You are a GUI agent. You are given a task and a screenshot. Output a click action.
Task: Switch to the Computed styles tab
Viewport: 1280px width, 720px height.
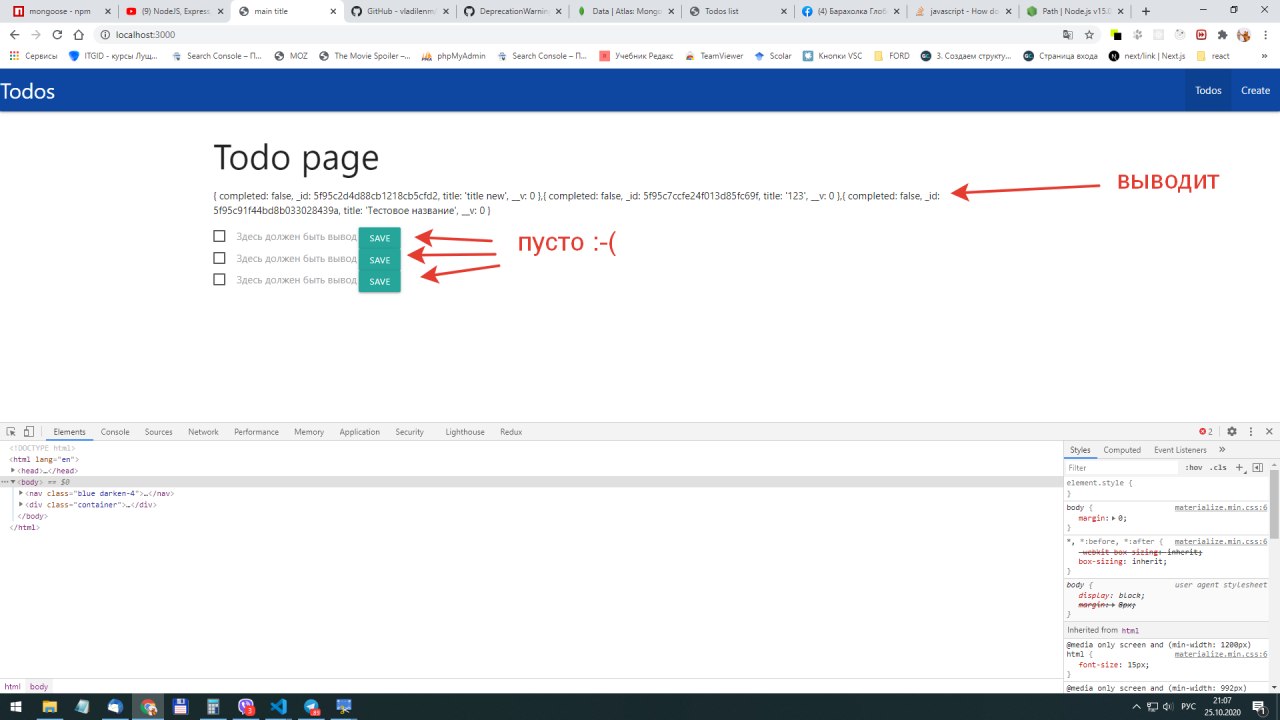(x=1122, y=450)
